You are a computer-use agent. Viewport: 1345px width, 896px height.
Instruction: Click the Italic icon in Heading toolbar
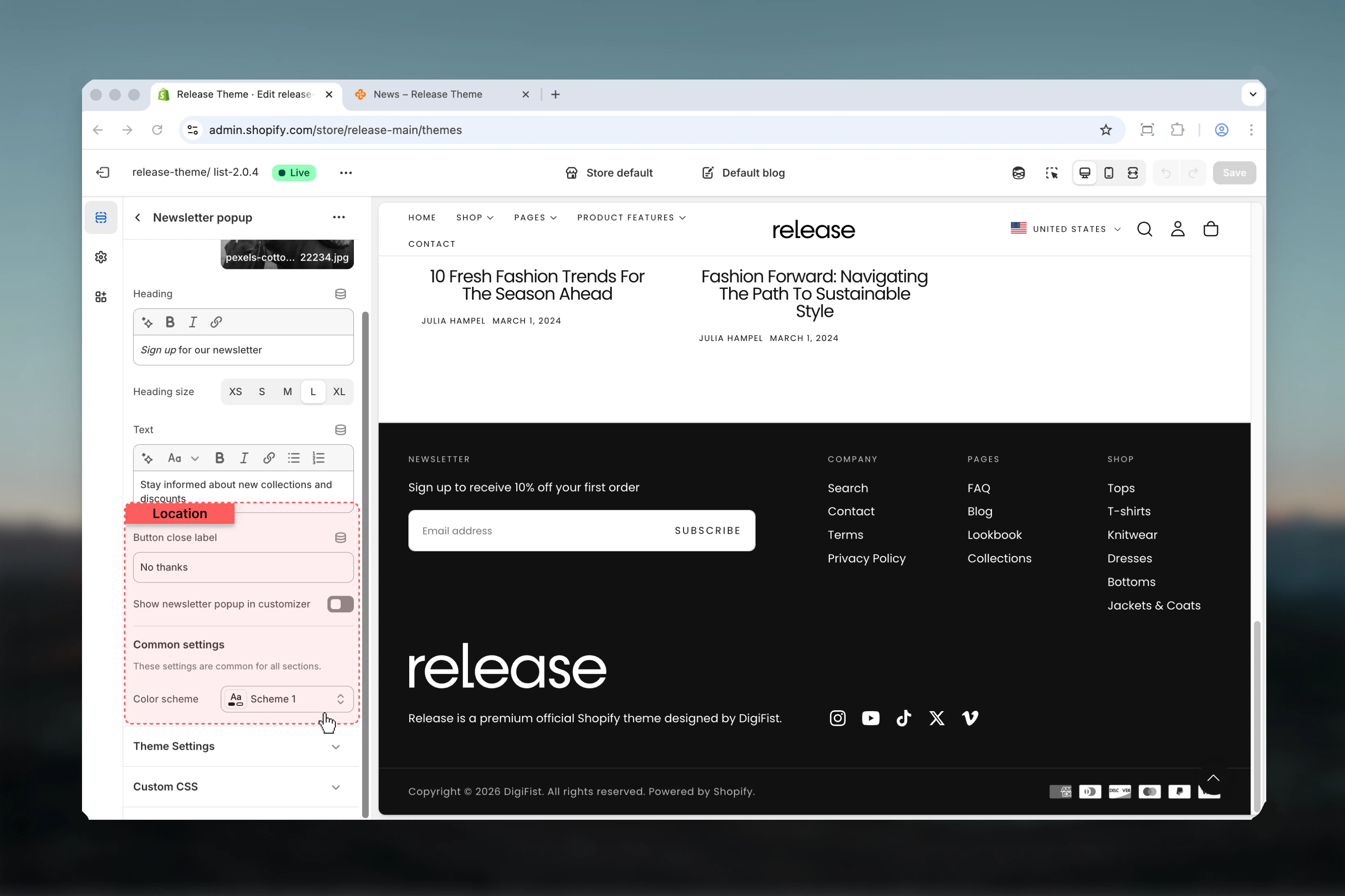[x=193, y=322]
